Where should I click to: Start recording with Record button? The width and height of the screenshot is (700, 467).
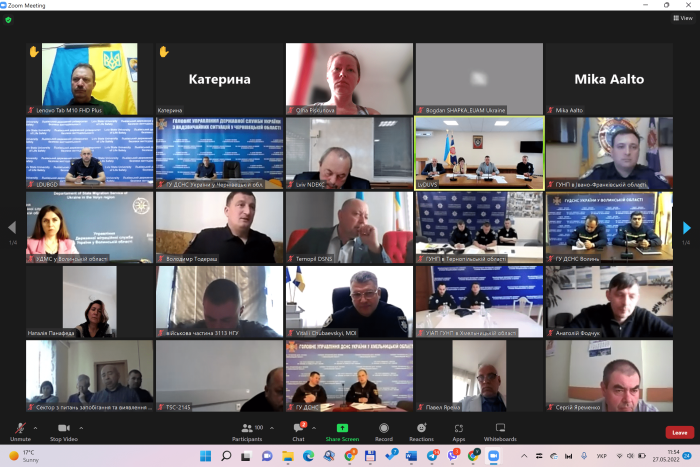(383, 429)
